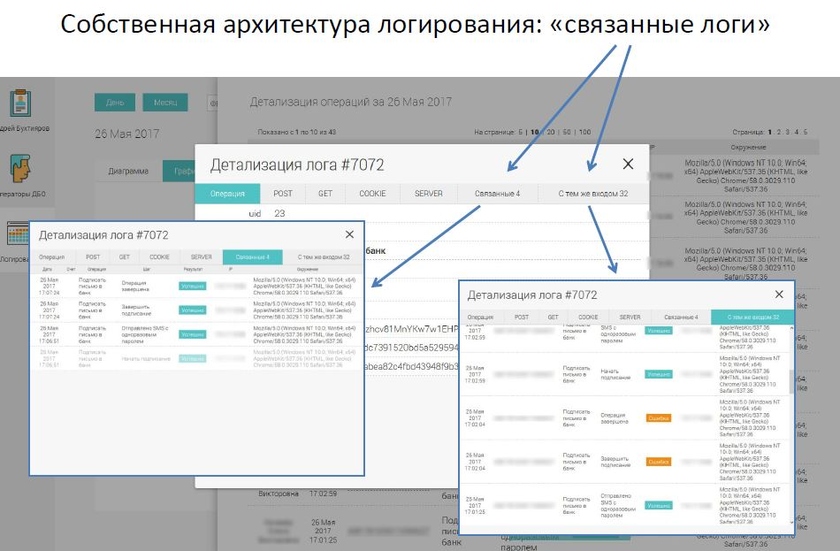Viewport: 840px width, 551px height.
Task: Close the dialog with Связанные 4 tab highlighted
Action: 349,234
